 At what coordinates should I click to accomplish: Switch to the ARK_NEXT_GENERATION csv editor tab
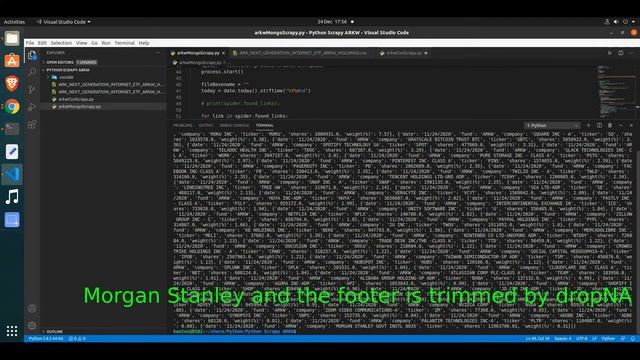(x=302, y=53)
